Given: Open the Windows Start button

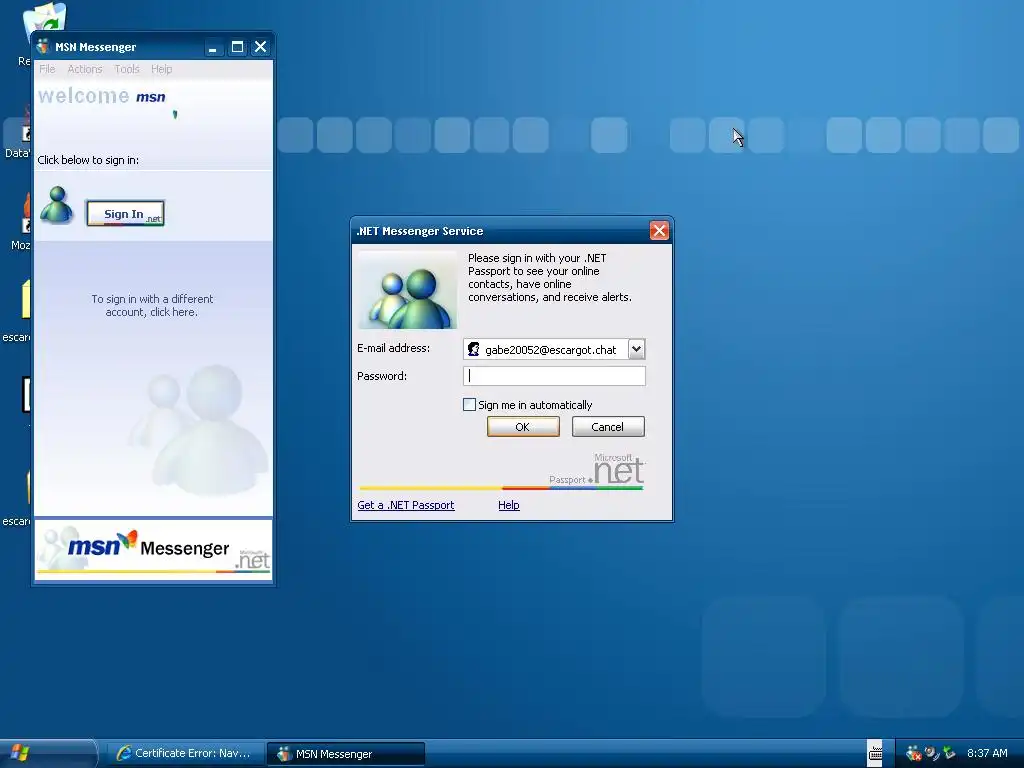Looking at the screenshot, I should [48, 754].
